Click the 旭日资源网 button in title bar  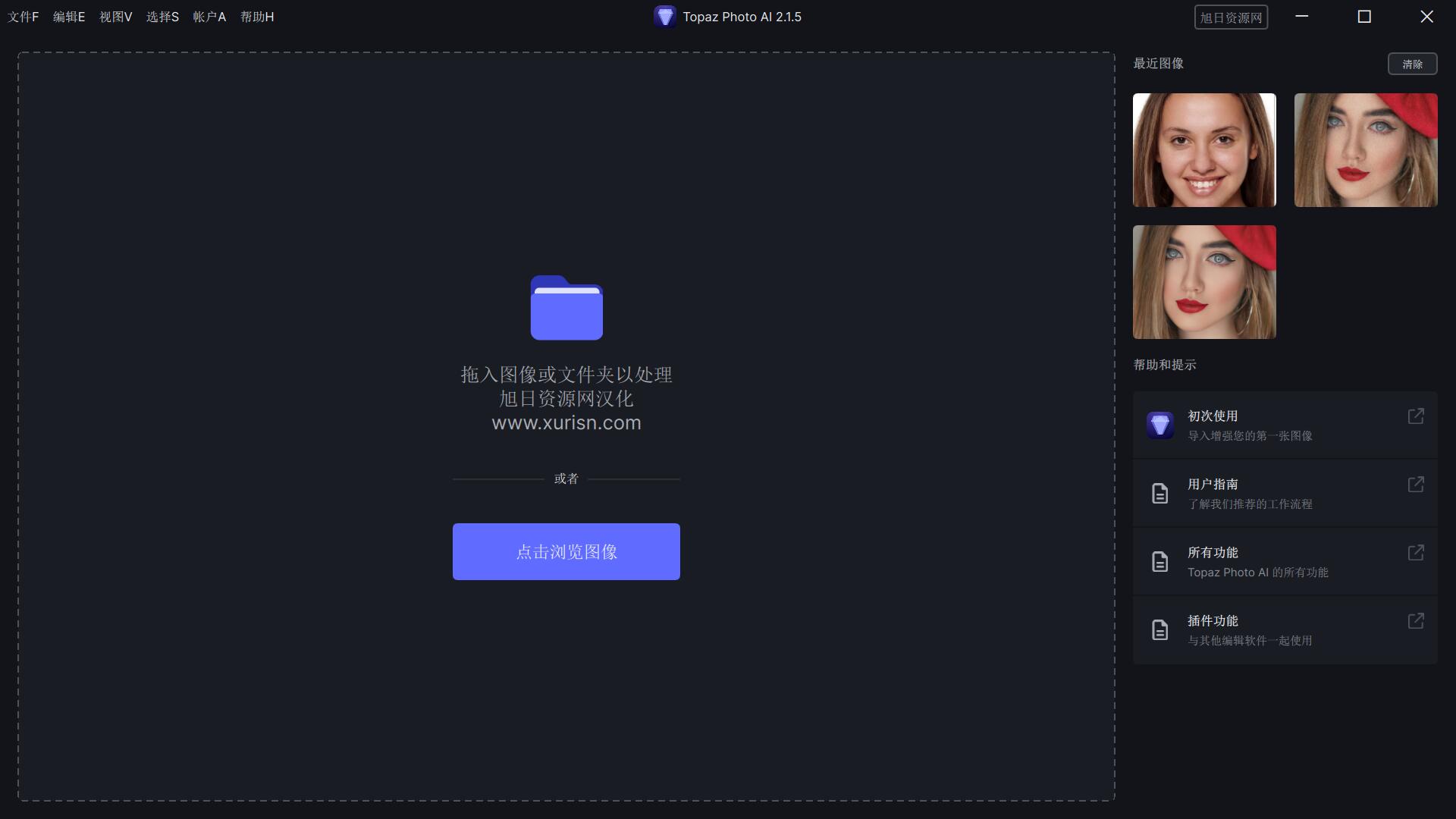pos(1231,17)
